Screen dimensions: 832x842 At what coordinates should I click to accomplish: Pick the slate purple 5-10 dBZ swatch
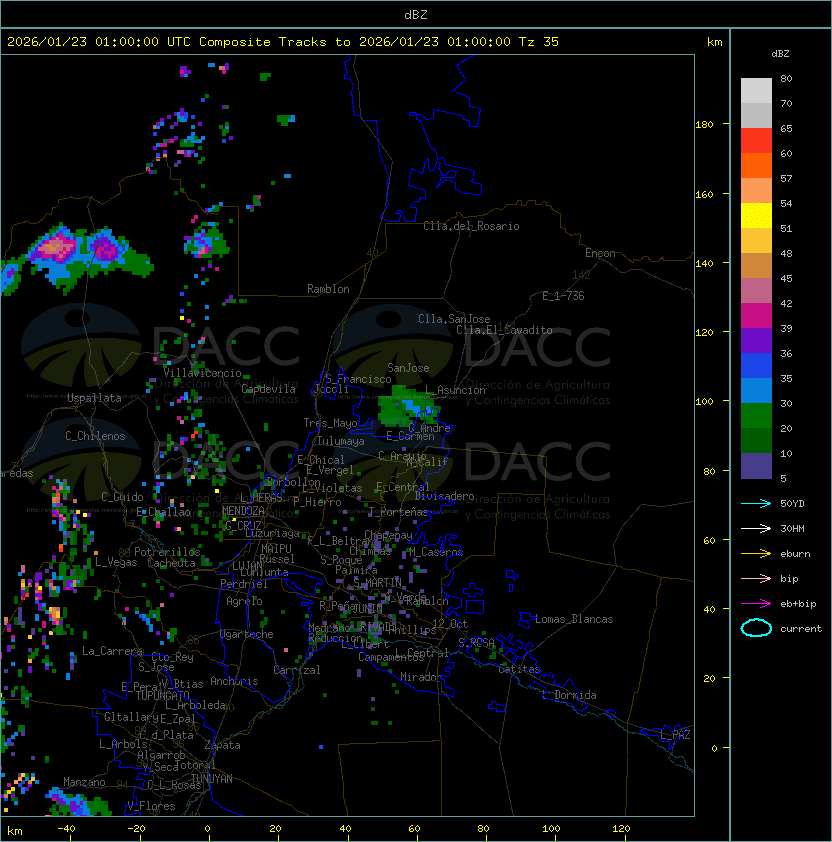756,466
